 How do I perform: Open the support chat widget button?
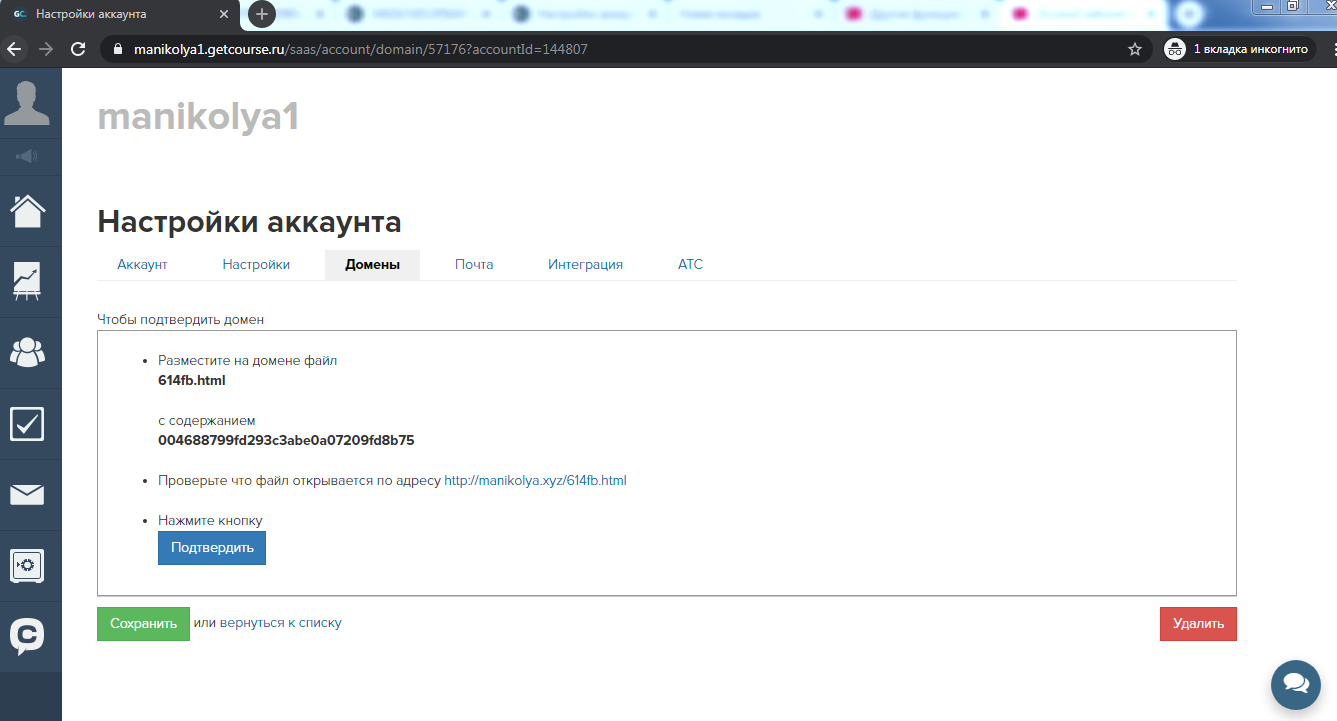tap(1296, 684)
